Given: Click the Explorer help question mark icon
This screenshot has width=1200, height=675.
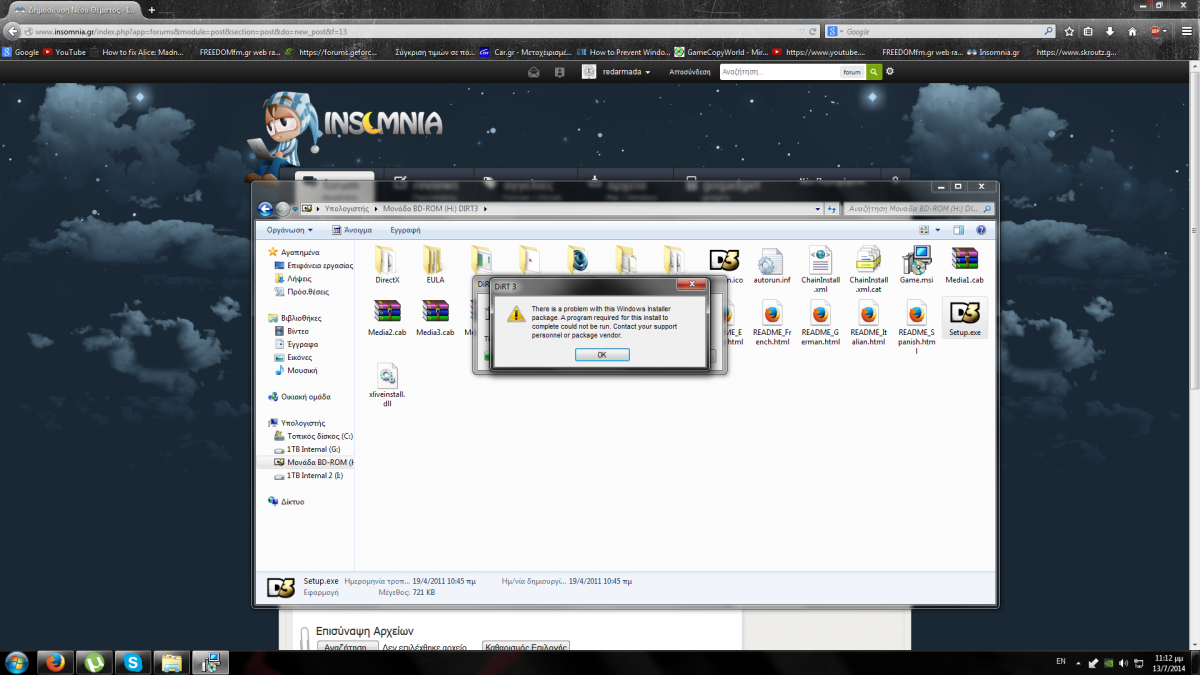Looking at the screenshot, I should pyautogui.click(x=980, y=230).
